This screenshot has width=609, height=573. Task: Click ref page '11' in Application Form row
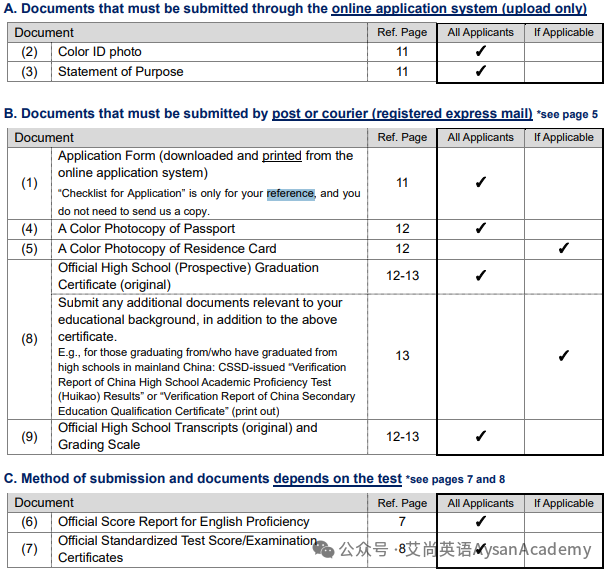coord(402,183)
